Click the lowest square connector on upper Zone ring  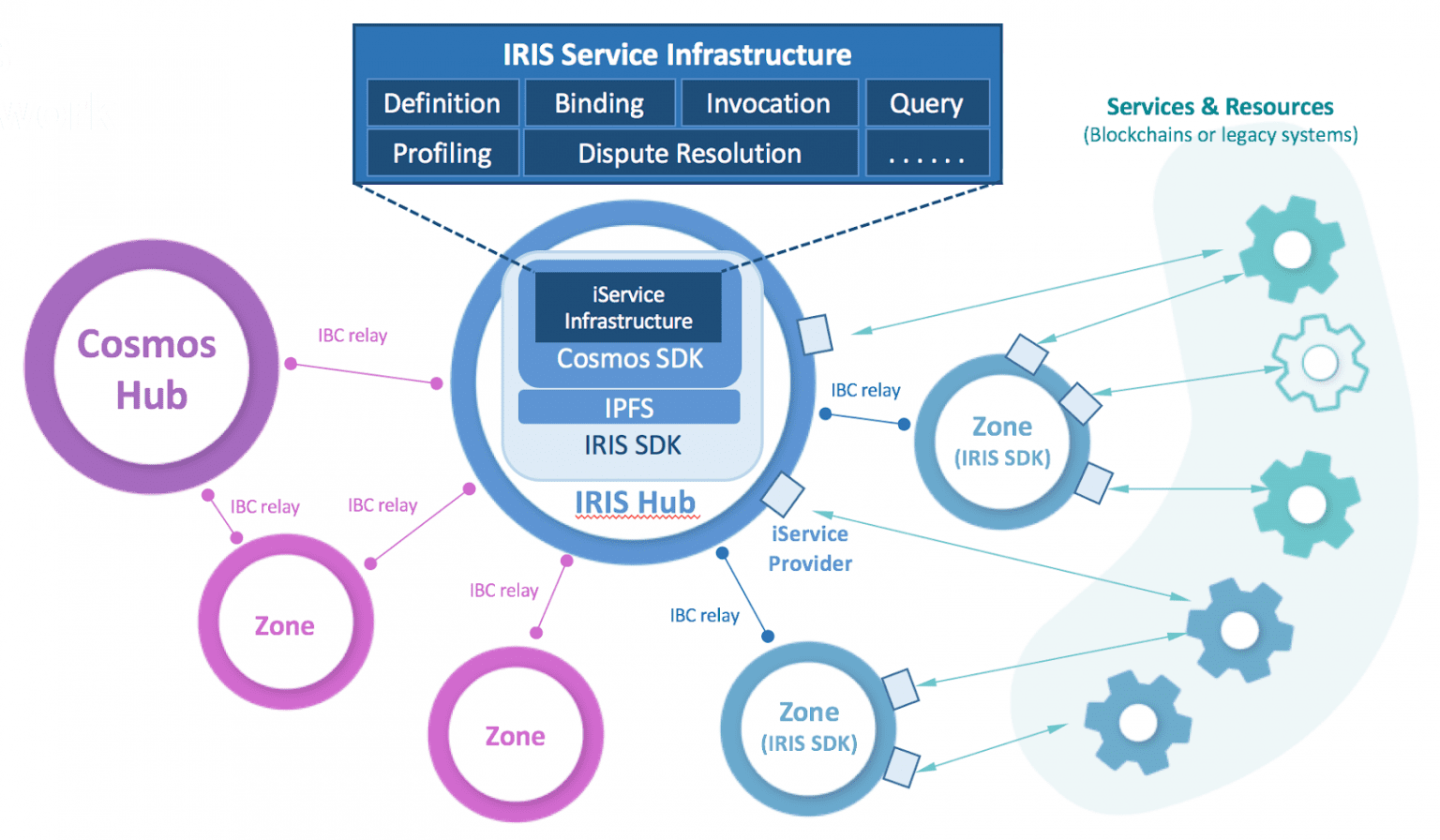(1093, 483)
